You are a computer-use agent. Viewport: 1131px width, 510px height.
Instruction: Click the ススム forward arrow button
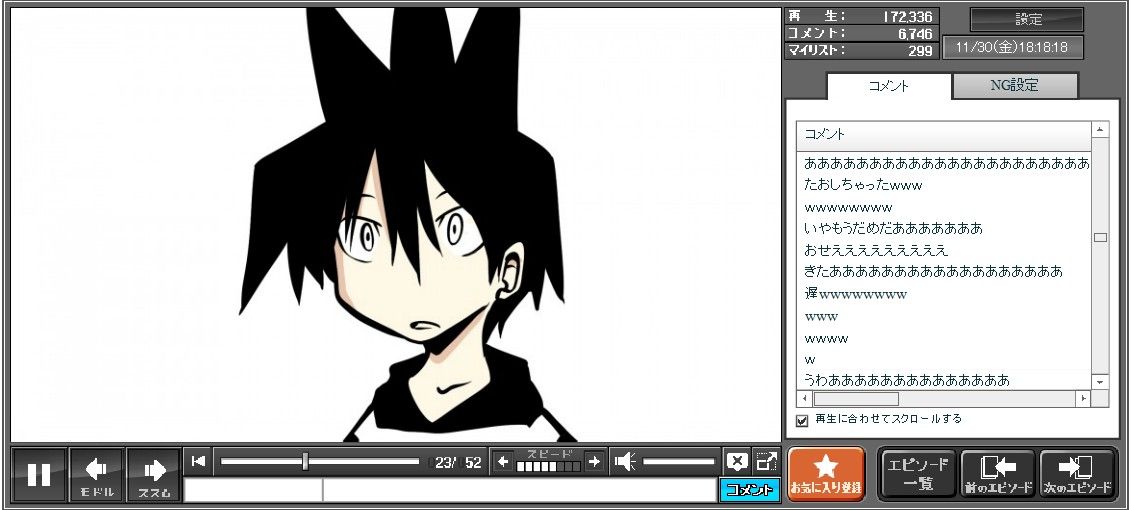[154, 474]
